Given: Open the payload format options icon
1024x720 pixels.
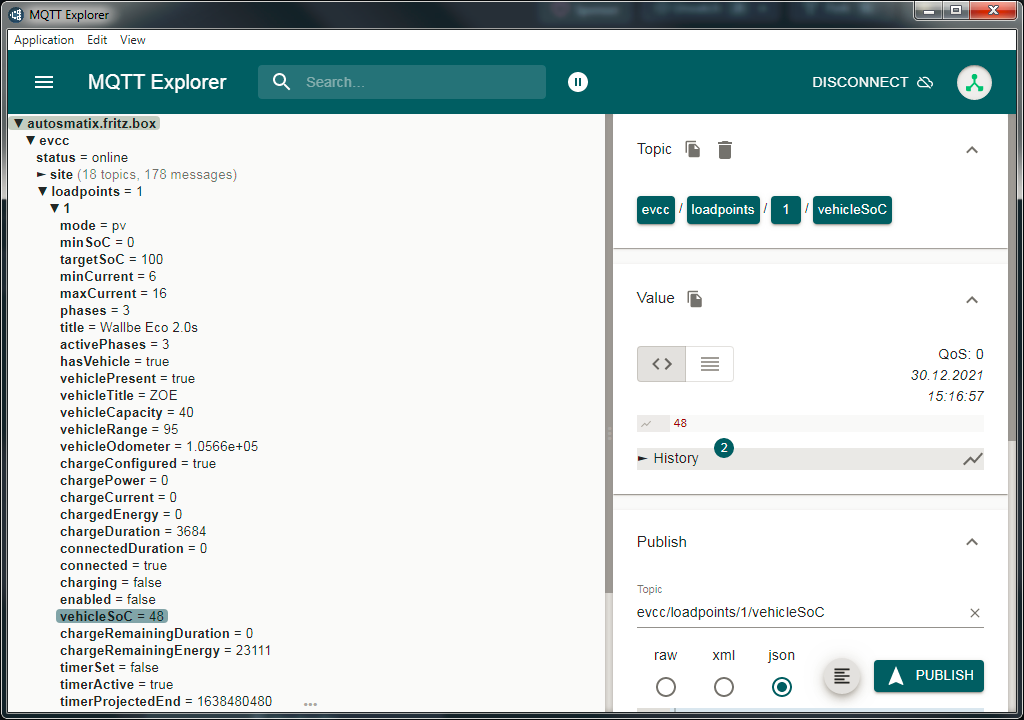Looking at the screenshot, I should (841, 676).
